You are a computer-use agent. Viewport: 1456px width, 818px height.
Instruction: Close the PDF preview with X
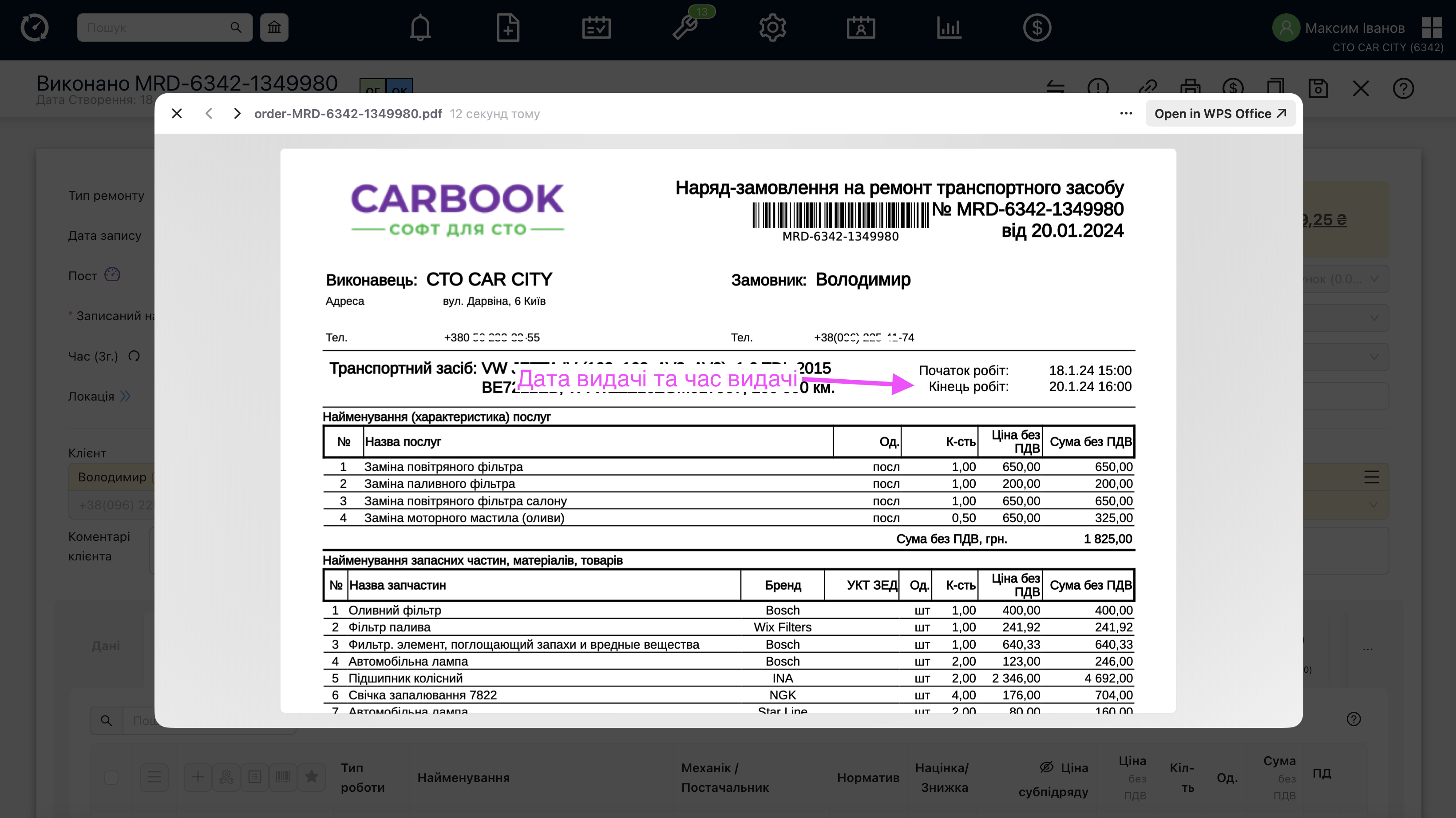tap(177, 114)
